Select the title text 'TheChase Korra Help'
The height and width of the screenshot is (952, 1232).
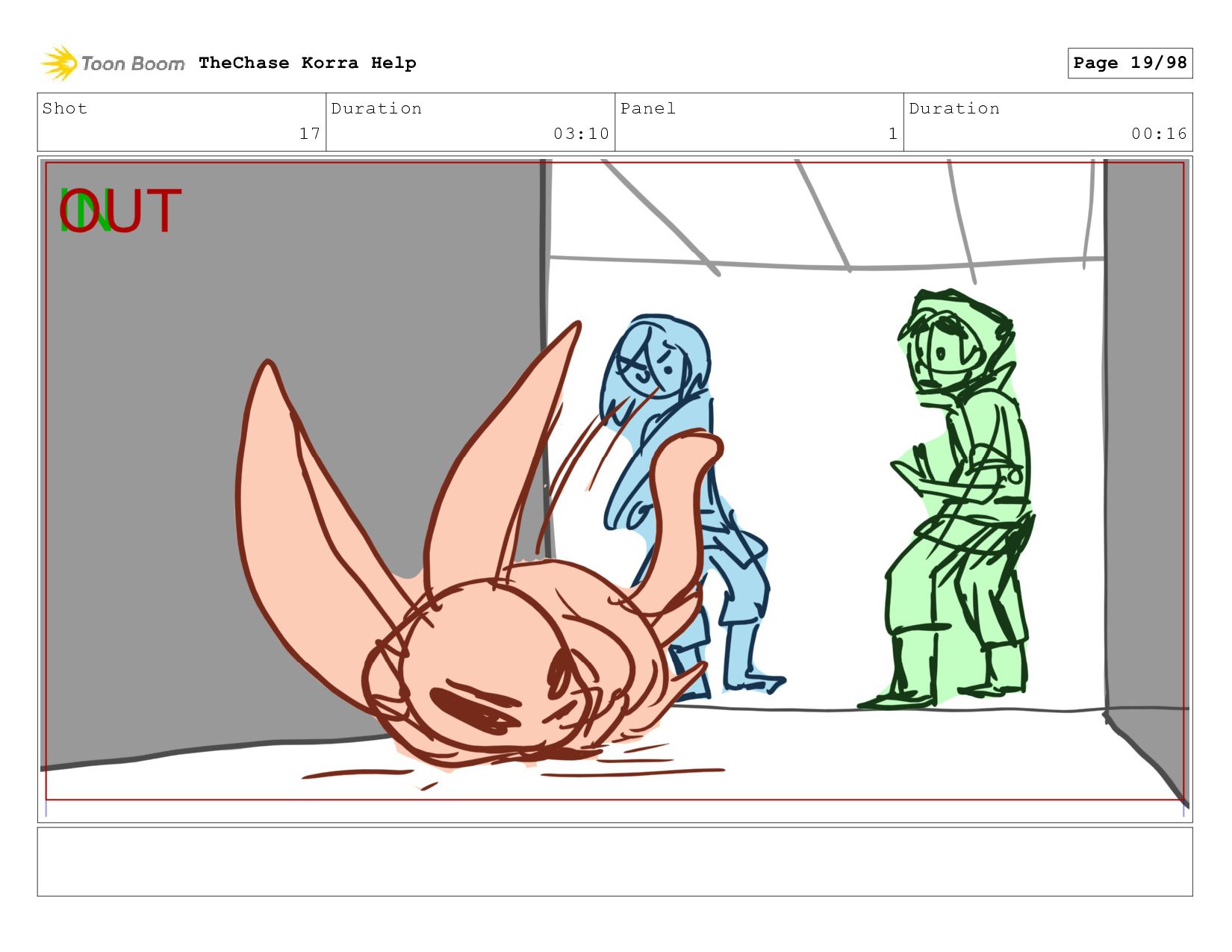click(308, 63)
